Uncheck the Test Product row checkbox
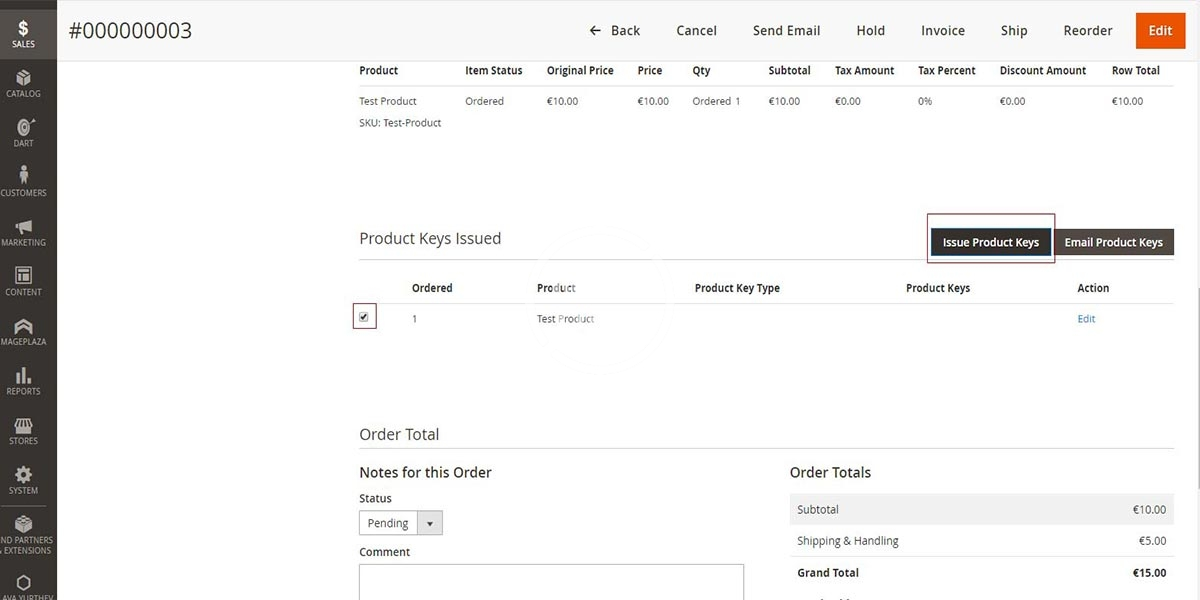This screenshot has width=1200, height=600. [364, 318]
